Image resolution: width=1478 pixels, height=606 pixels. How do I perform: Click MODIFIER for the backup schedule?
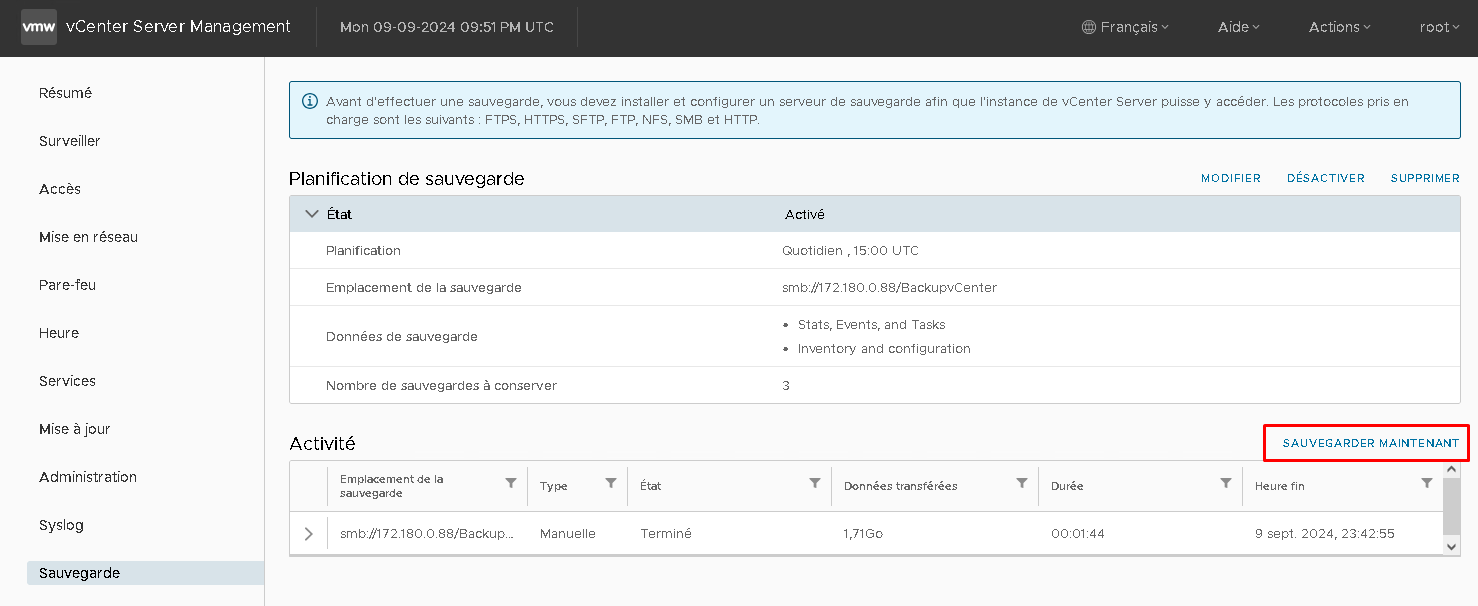(1231, 178)
